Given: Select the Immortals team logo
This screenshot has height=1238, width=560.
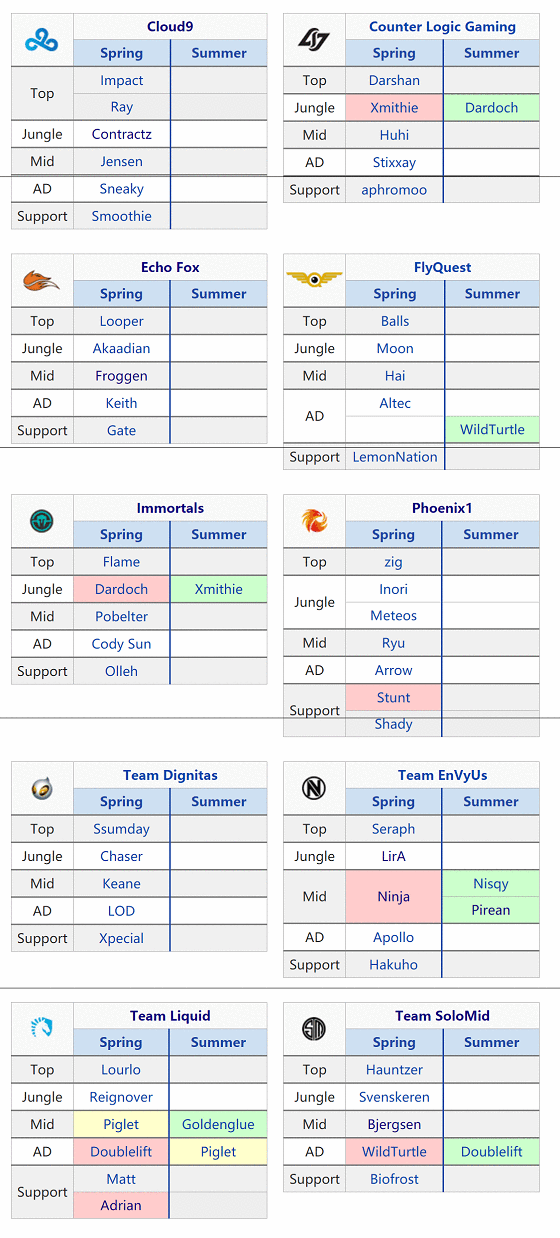Looking at the screenshot, I should click(x=42, y=521).
